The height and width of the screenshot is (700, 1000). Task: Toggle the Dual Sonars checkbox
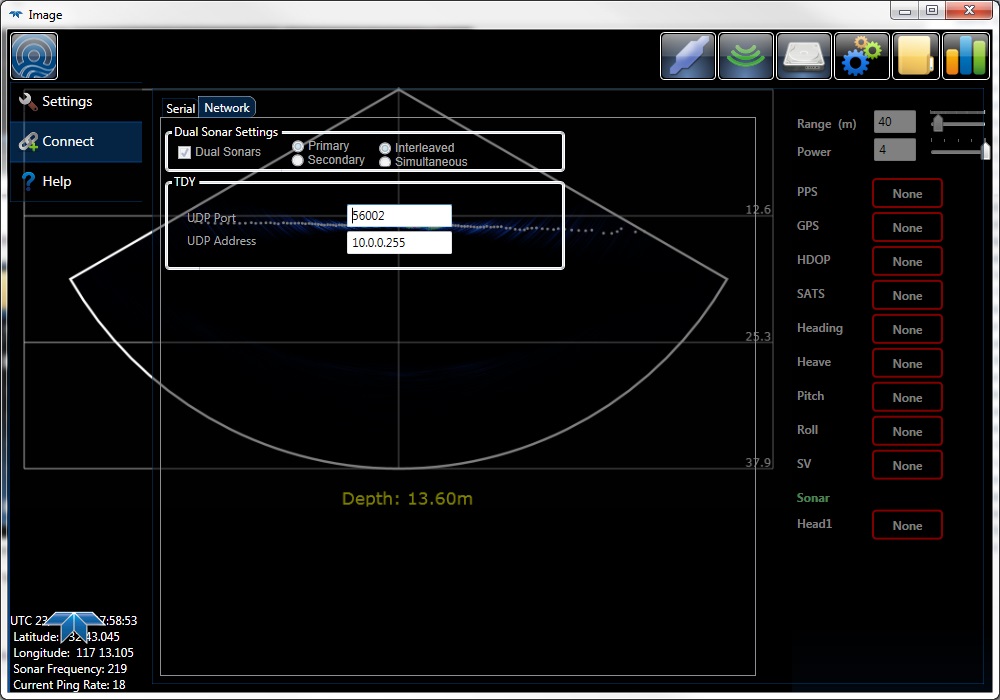[184, 153]
